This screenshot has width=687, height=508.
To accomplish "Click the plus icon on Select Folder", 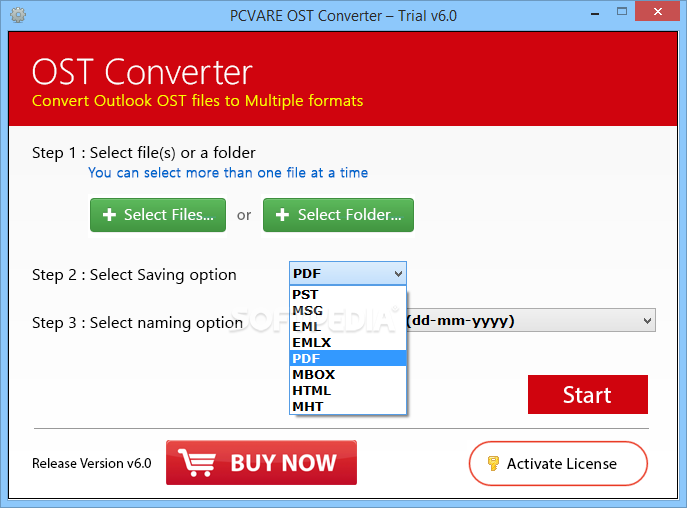I will 282,215.
